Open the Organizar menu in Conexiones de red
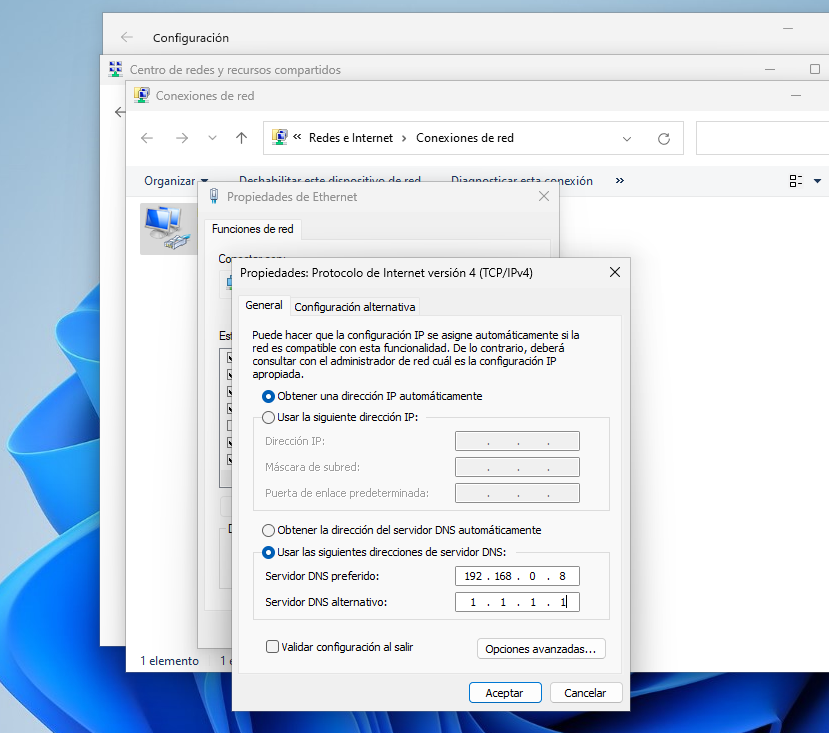Image resolution: width=829 pixels, height=733 pixels. (x=176, y=181)
